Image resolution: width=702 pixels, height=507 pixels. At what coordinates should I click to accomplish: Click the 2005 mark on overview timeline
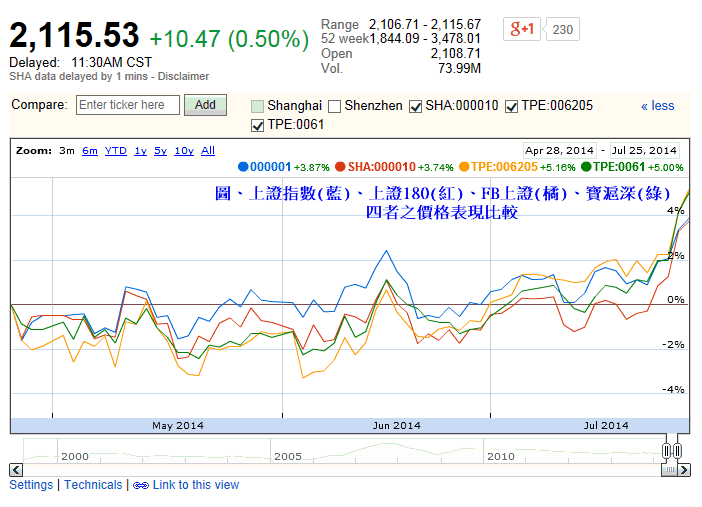click(288, 456)
